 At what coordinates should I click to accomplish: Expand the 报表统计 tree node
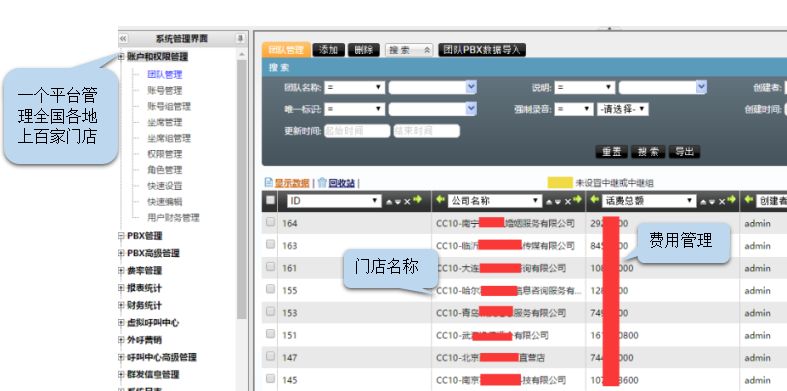[x=121, y=288]
